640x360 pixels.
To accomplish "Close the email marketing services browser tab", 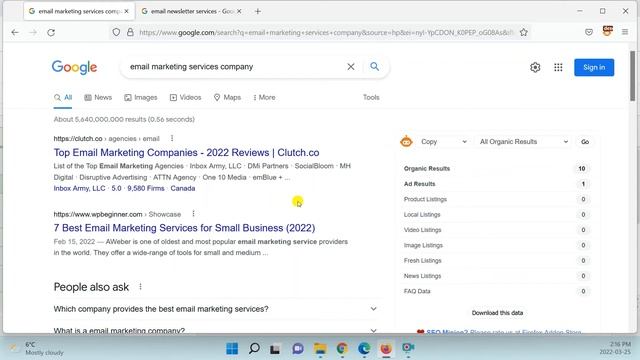I will pyautogui.click(x=127, y=11).
